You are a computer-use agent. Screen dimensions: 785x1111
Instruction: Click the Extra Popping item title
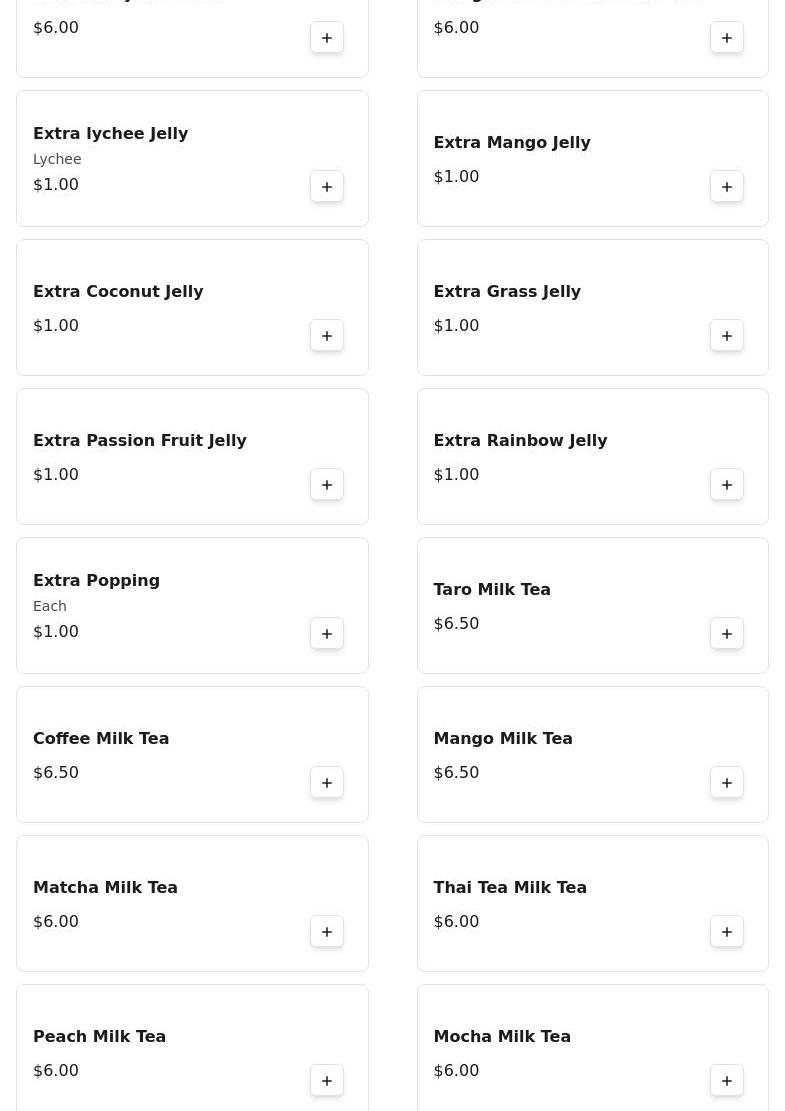click(x=96, y=581)
